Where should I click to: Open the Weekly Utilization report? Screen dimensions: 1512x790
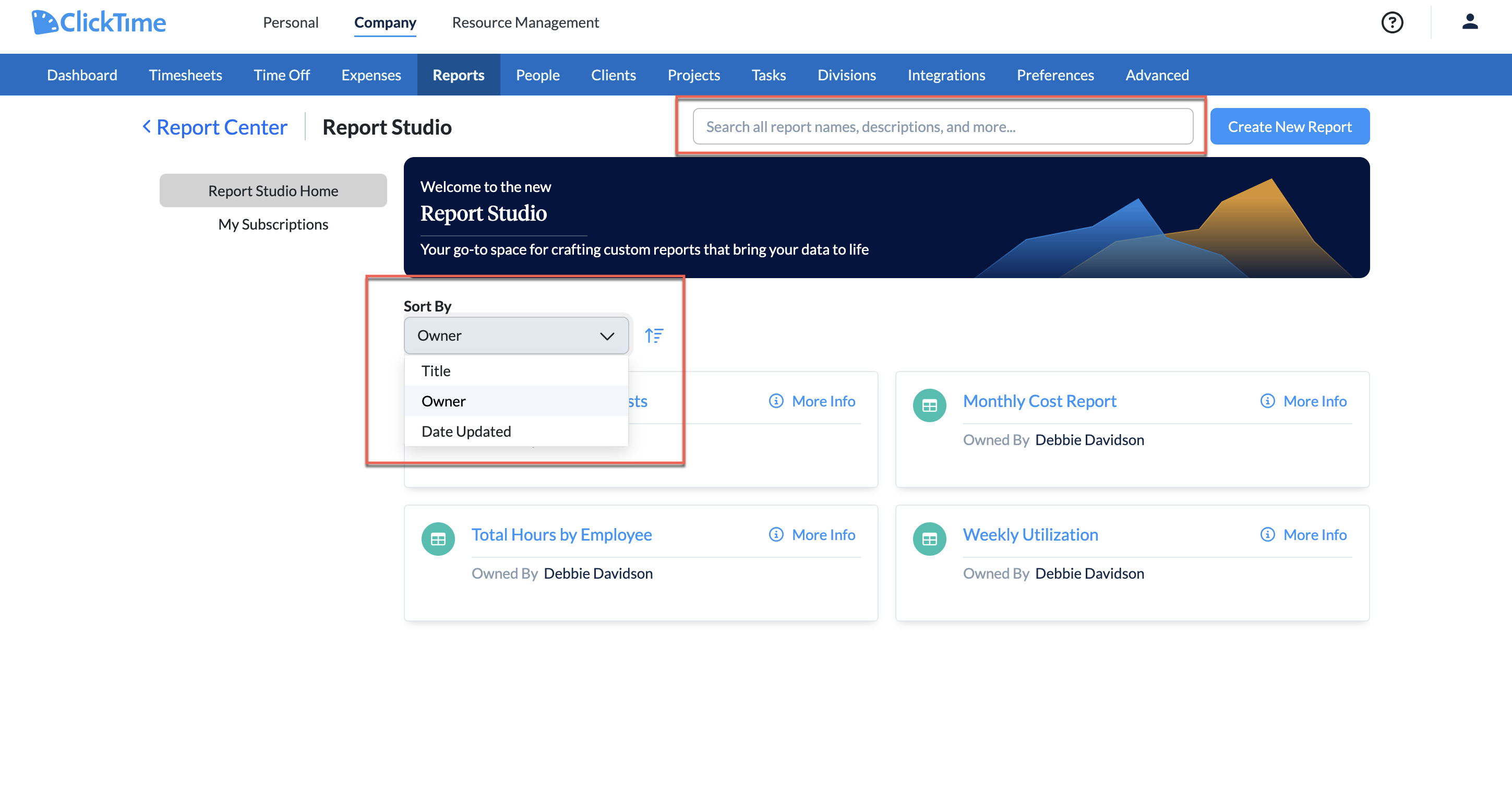1030,535
